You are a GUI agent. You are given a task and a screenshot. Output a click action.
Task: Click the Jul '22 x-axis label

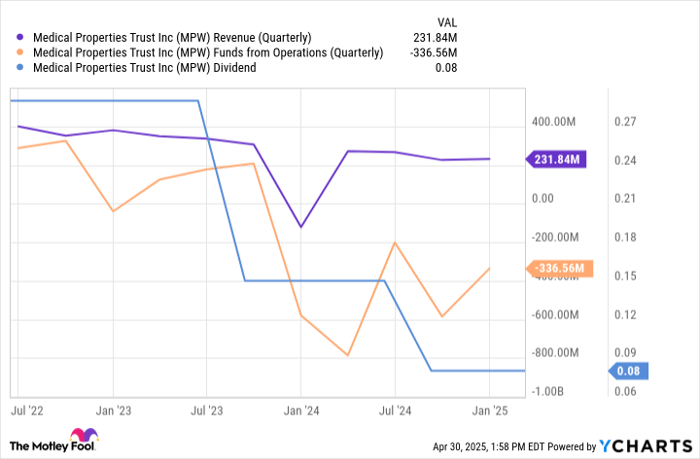(27, 411)
